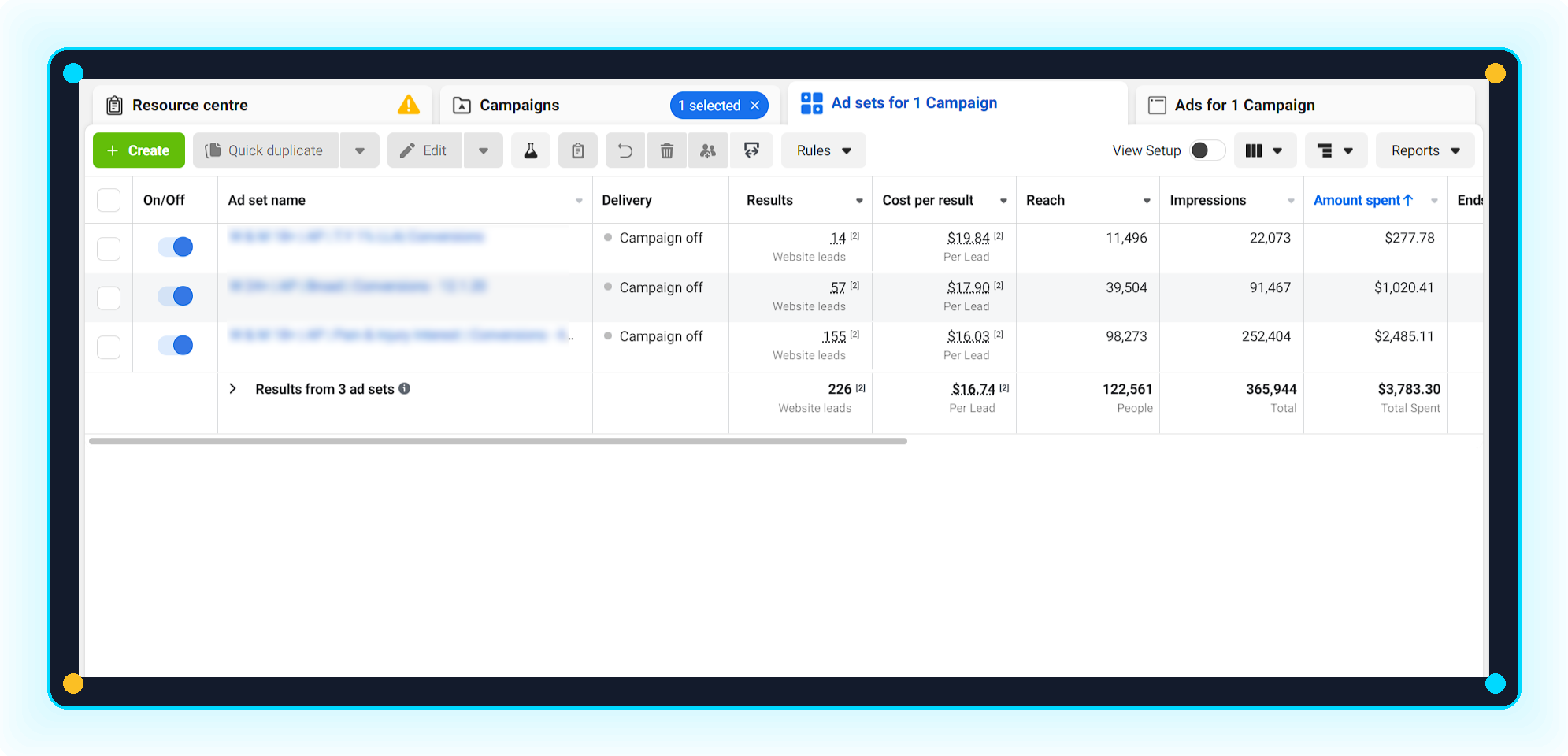Click the preview share icon
Viewport: 1568px width, 756px height.
pyautogui.click(x=751, y=150)
